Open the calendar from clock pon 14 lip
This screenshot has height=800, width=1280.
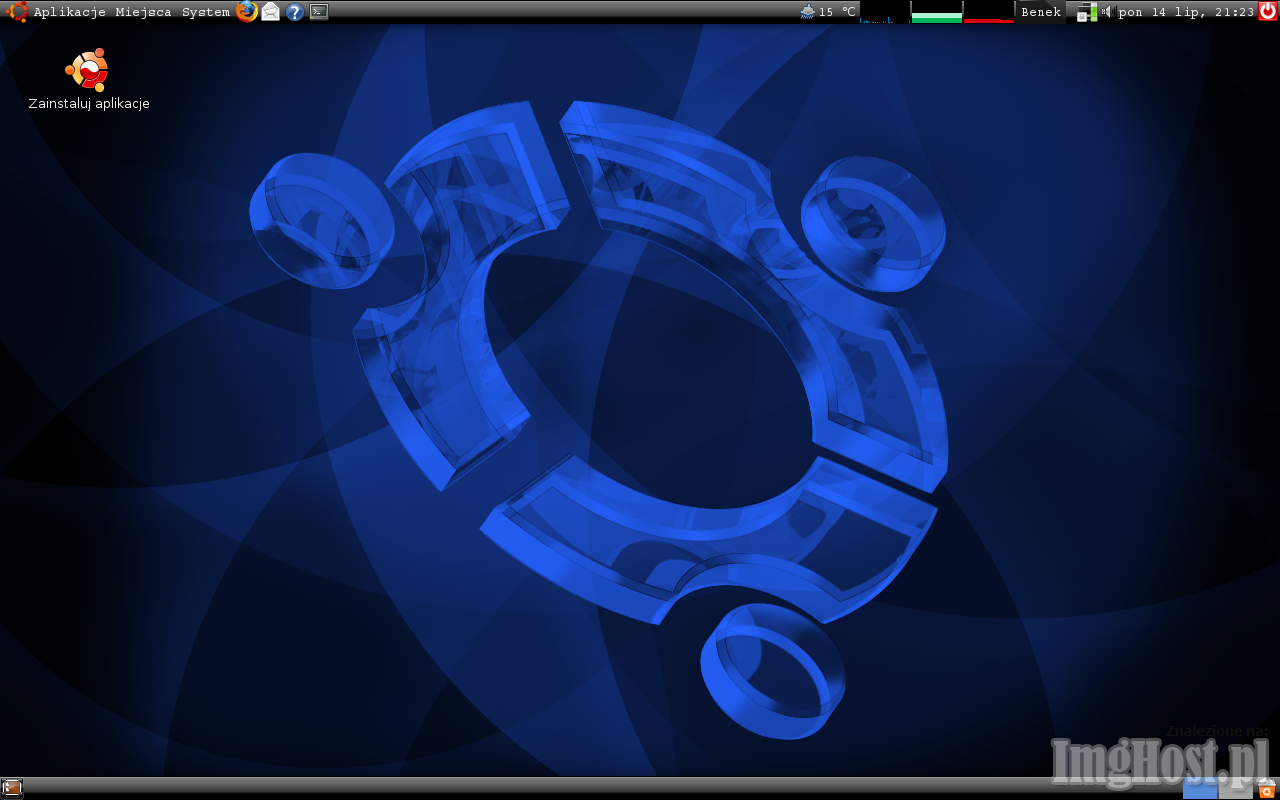[1187, 12]
